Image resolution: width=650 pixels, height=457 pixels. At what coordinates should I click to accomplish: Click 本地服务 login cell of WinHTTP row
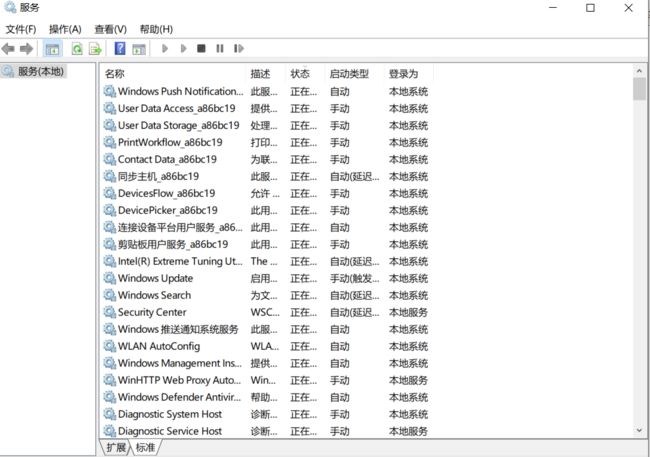coord(408,380)
